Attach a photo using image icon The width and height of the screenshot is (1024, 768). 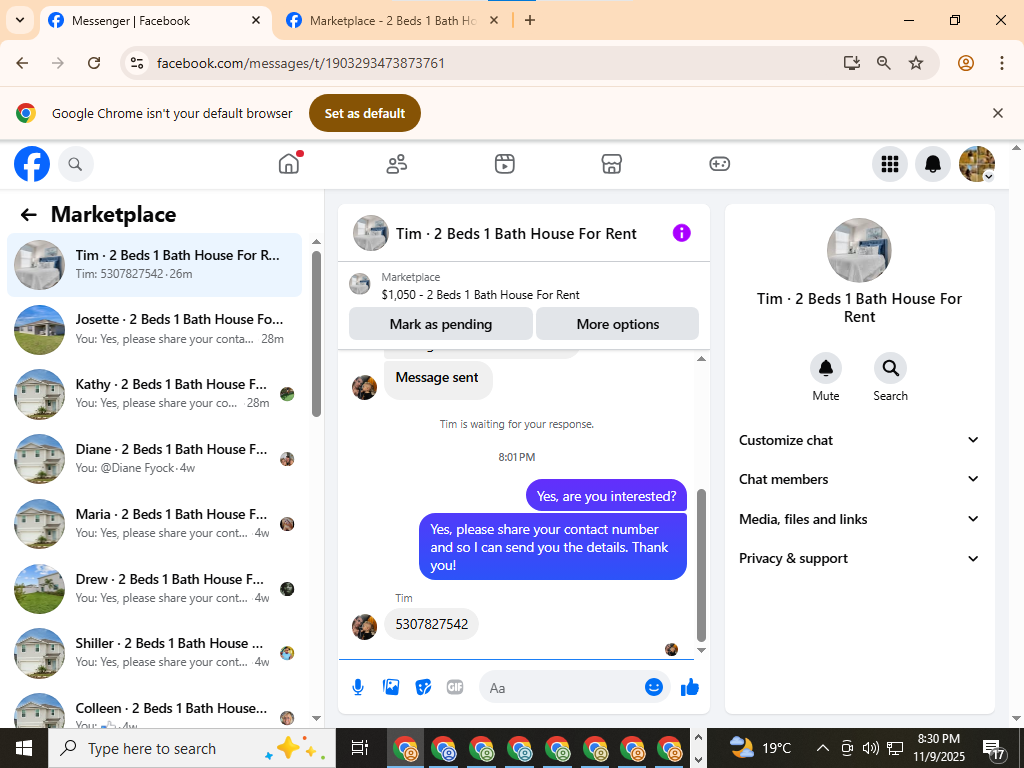point(391,687)
